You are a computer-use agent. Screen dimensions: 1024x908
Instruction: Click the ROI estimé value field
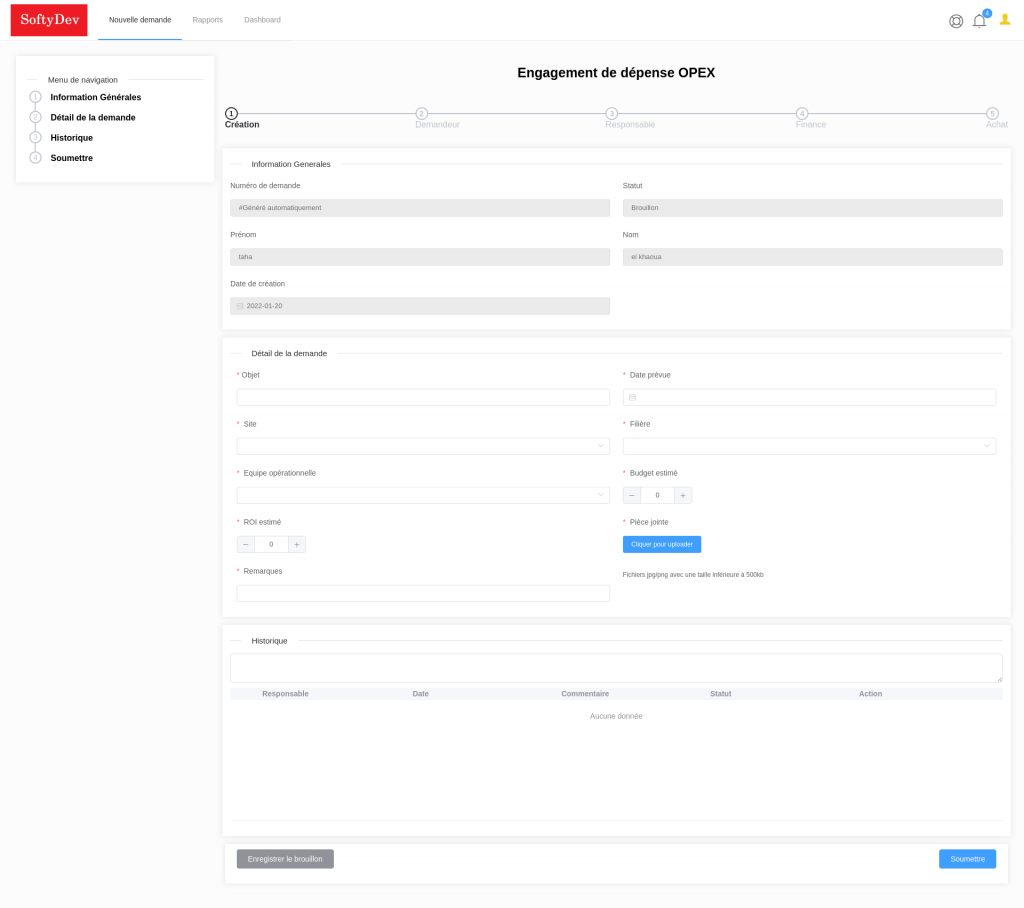point(271,544)
